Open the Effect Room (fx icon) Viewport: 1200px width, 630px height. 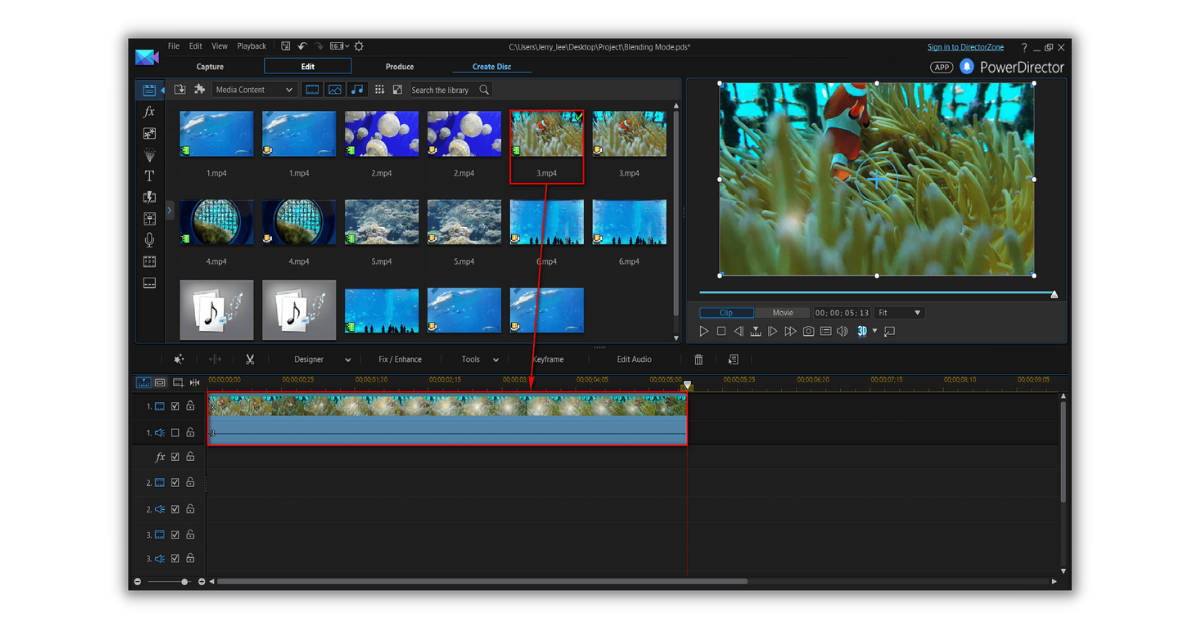click(149, 112)
